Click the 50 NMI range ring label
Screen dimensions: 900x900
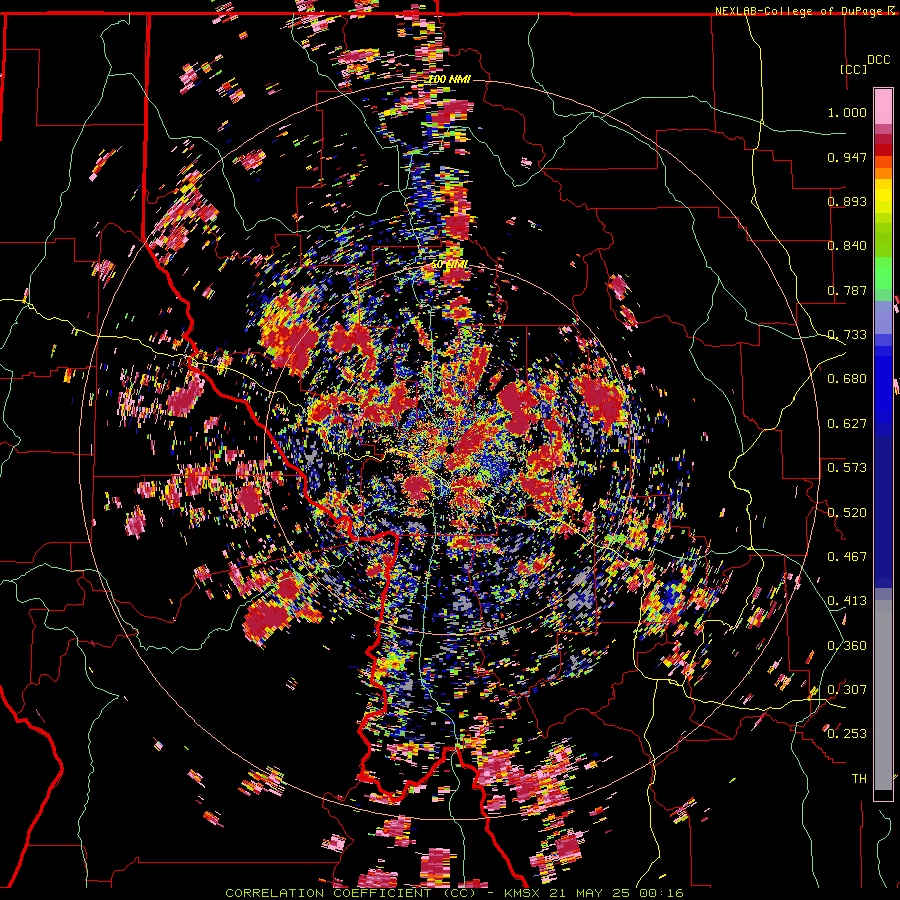(449, 265)
